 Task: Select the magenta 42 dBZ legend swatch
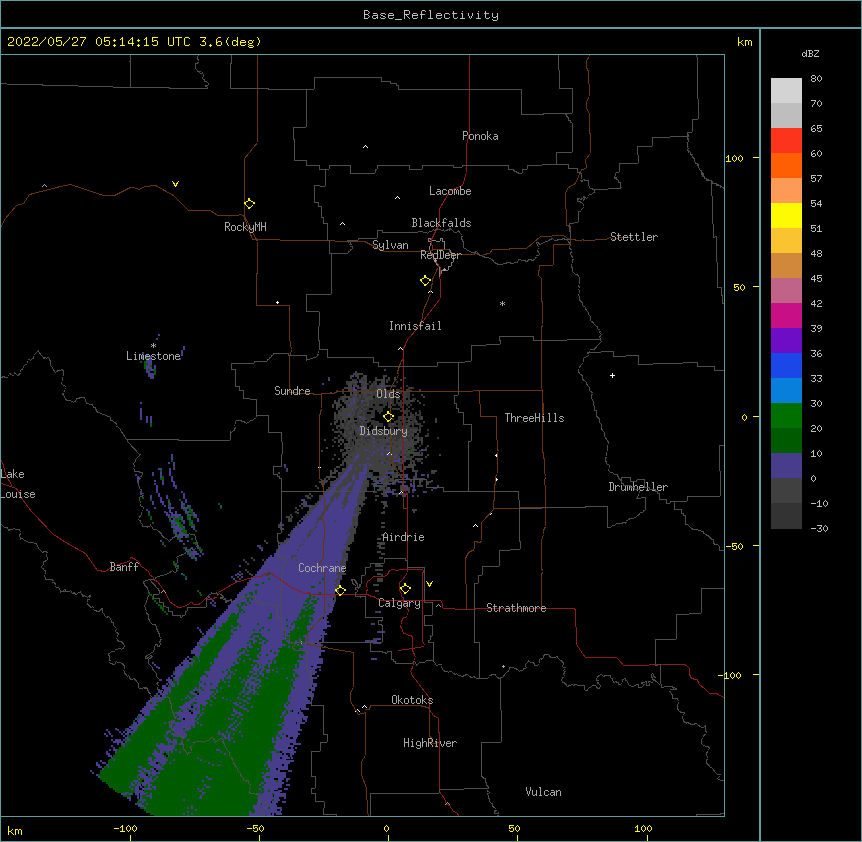pyautogui.click(x=786, y=315)
